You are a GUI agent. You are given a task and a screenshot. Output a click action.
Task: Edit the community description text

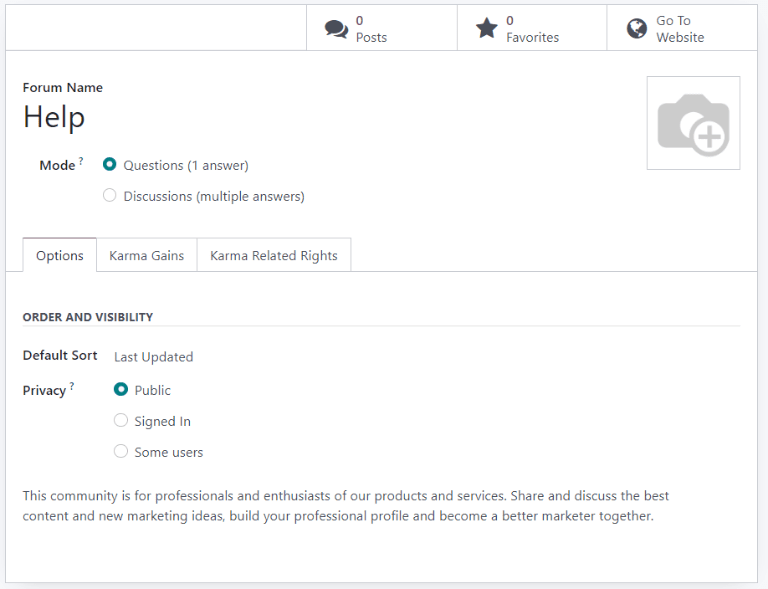coord(345,506)
